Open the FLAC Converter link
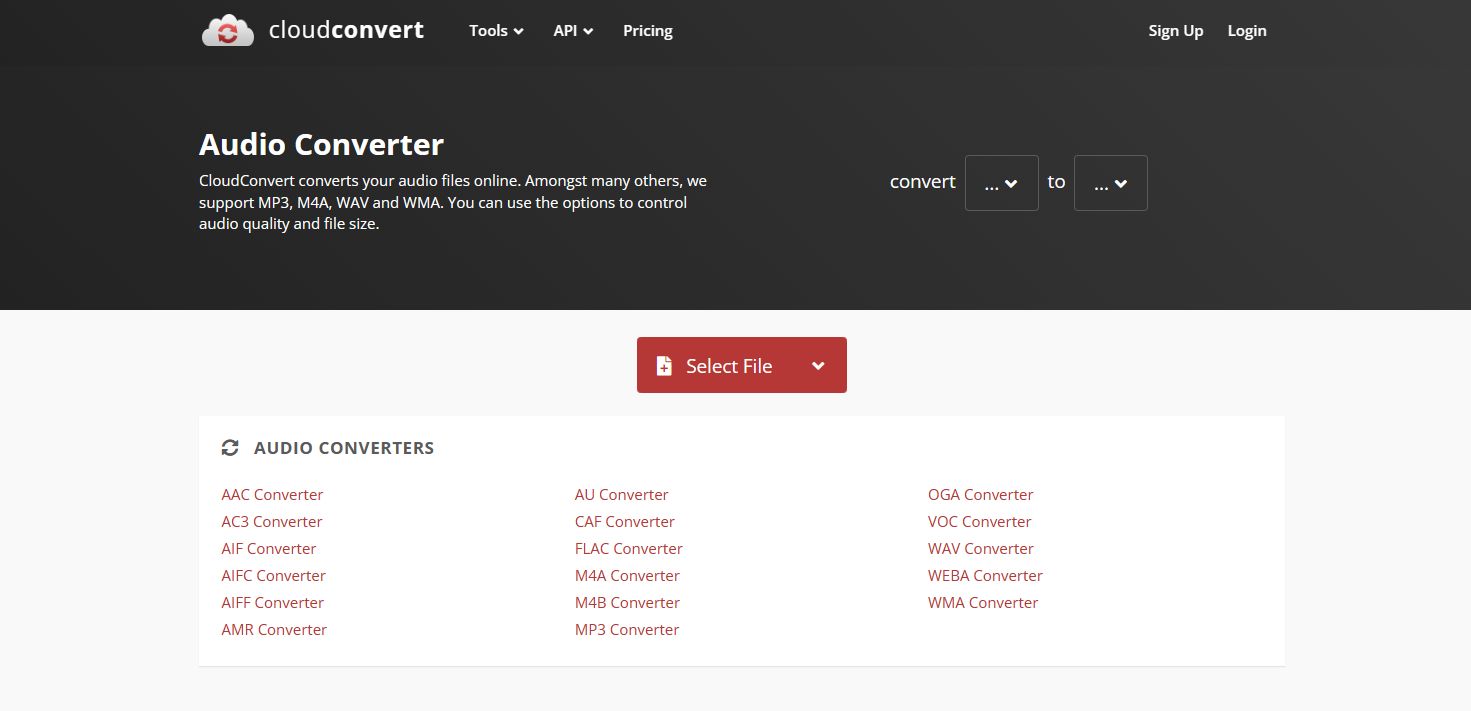 [x=628, y=549]
